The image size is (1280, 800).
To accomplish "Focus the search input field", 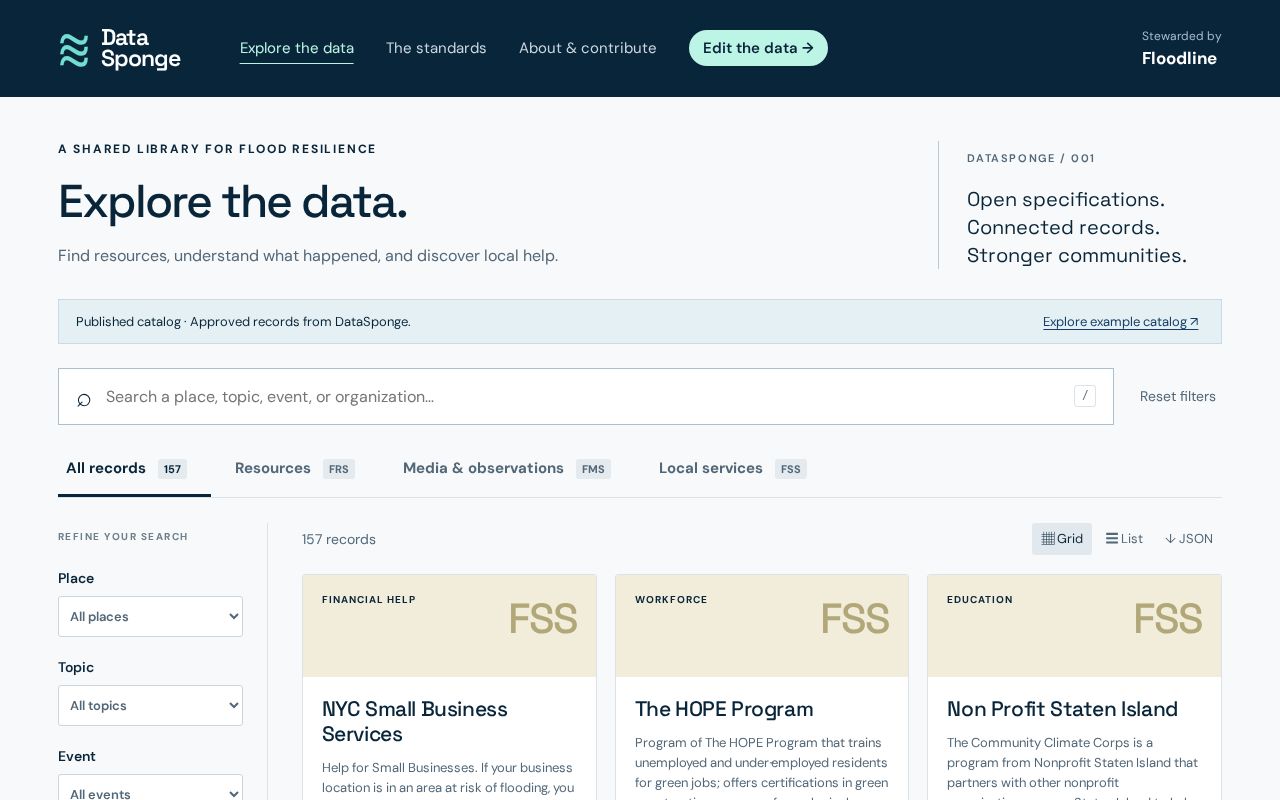I will point(586,396).
